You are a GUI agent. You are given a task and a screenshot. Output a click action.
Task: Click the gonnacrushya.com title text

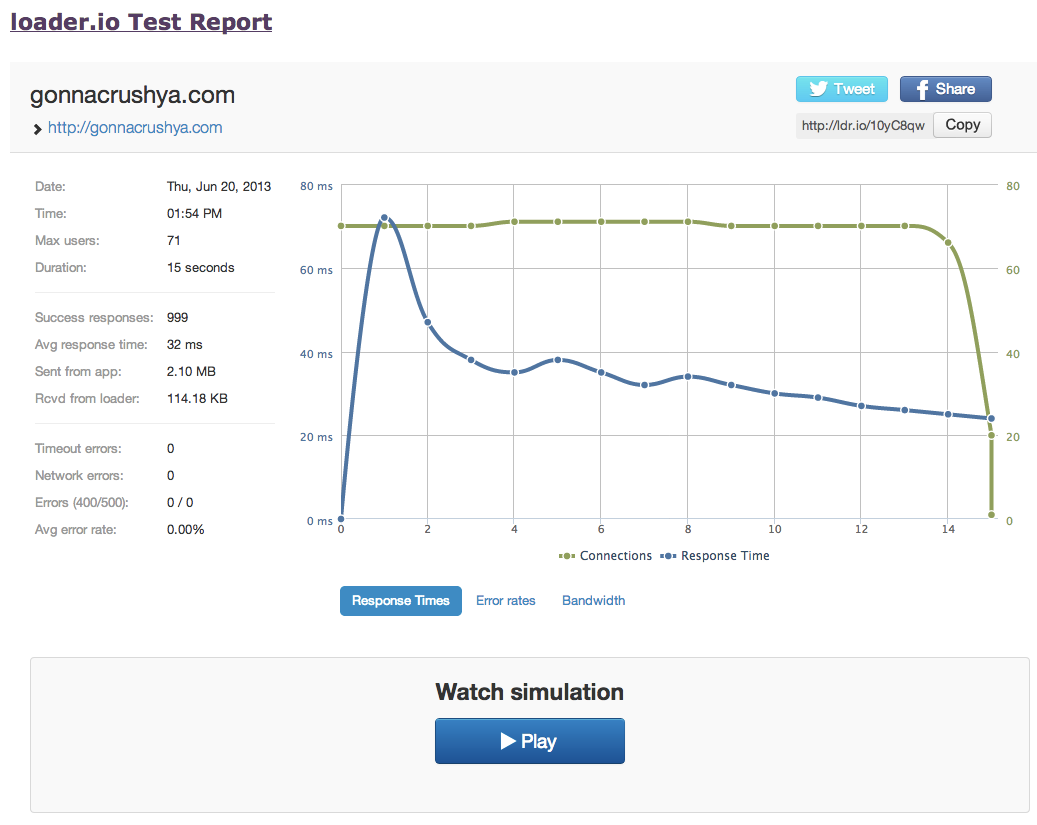pos(132,95)
